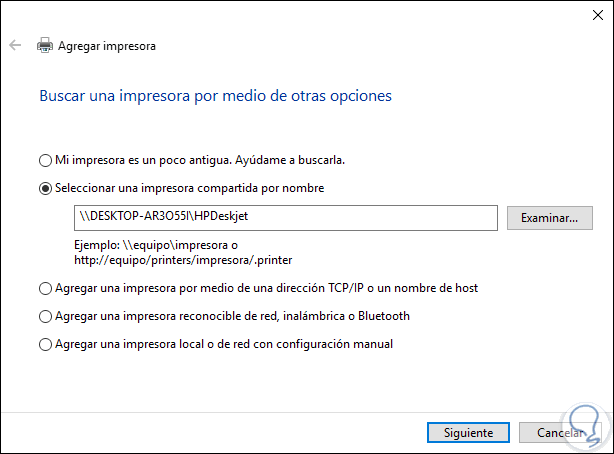
Task: Click the Siguiente button
Action: point(460,433)
